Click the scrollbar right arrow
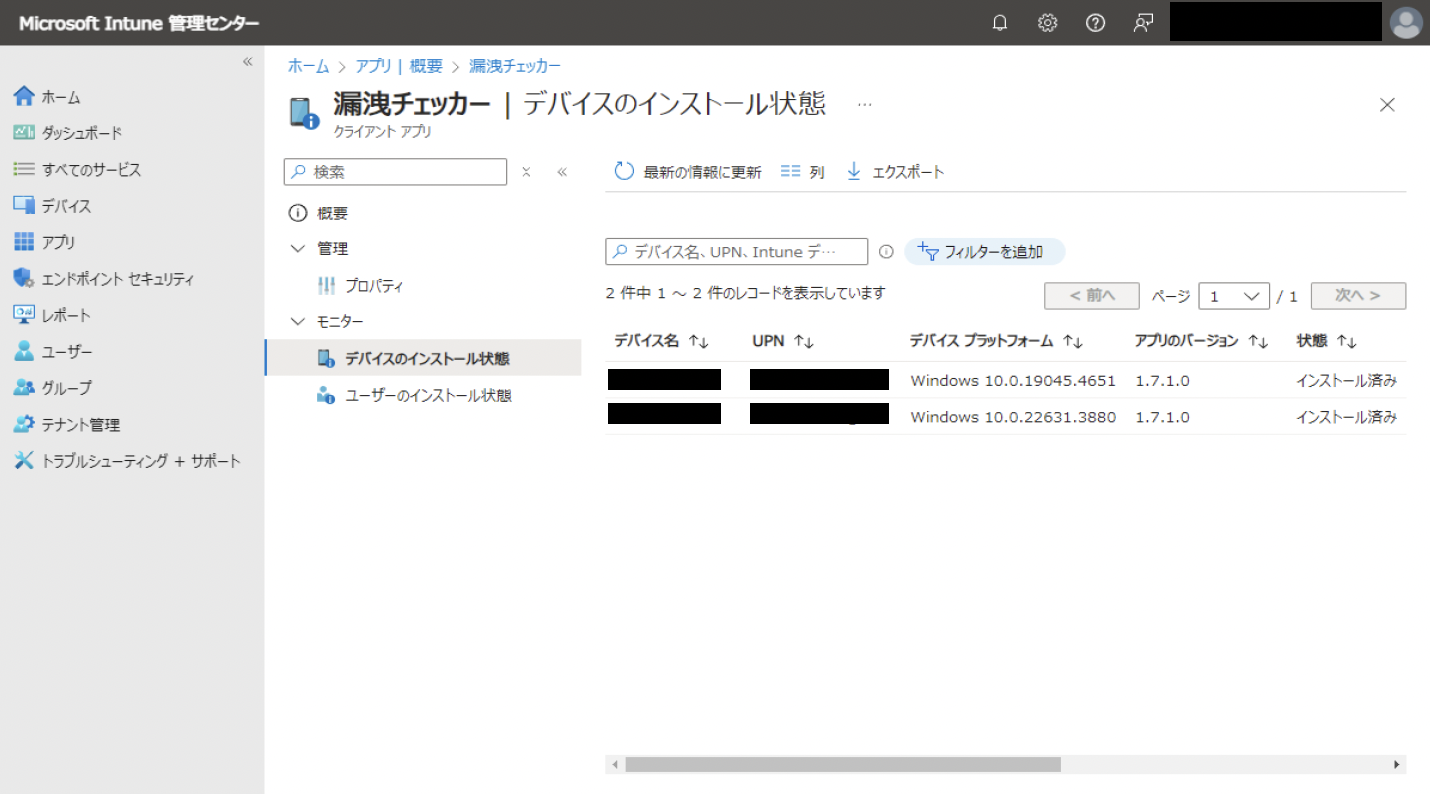Image resolution: width=1430 pixels, height=794 pixels. coord(1396,764)
